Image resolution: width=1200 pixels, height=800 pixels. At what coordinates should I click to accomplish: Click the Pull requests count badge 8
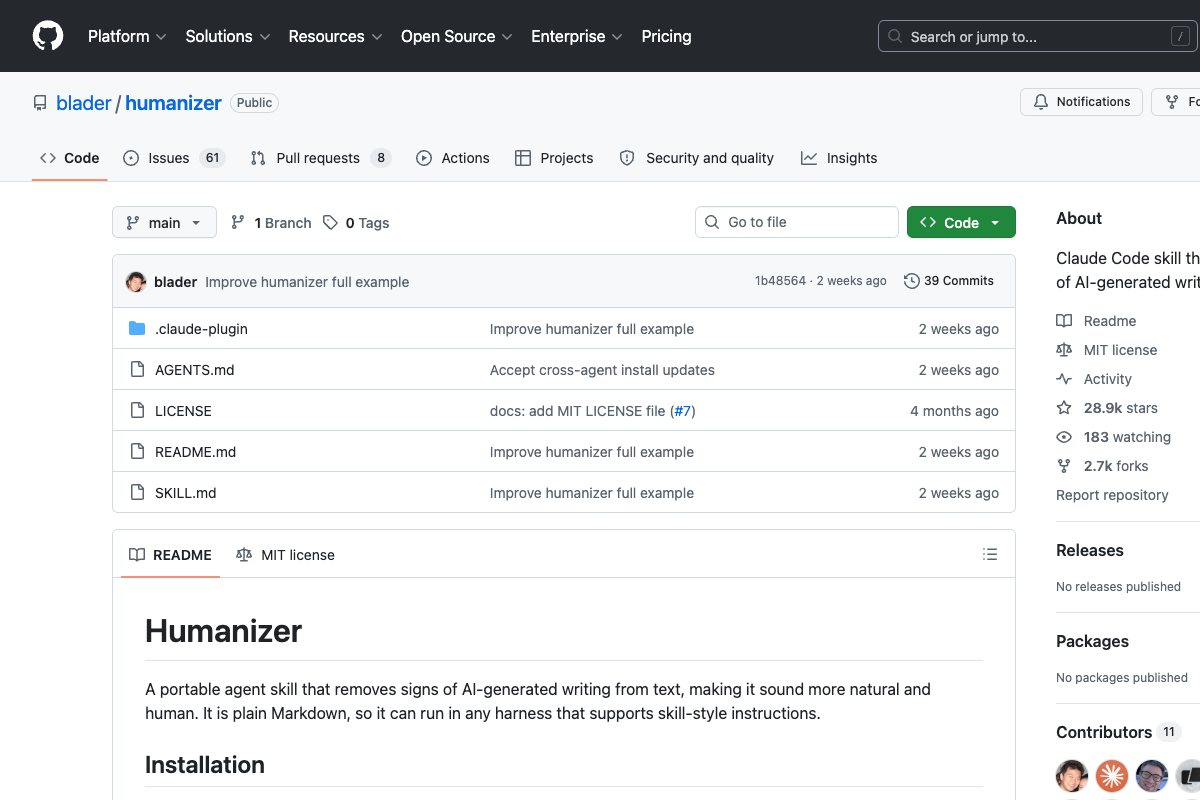point(380,158)
